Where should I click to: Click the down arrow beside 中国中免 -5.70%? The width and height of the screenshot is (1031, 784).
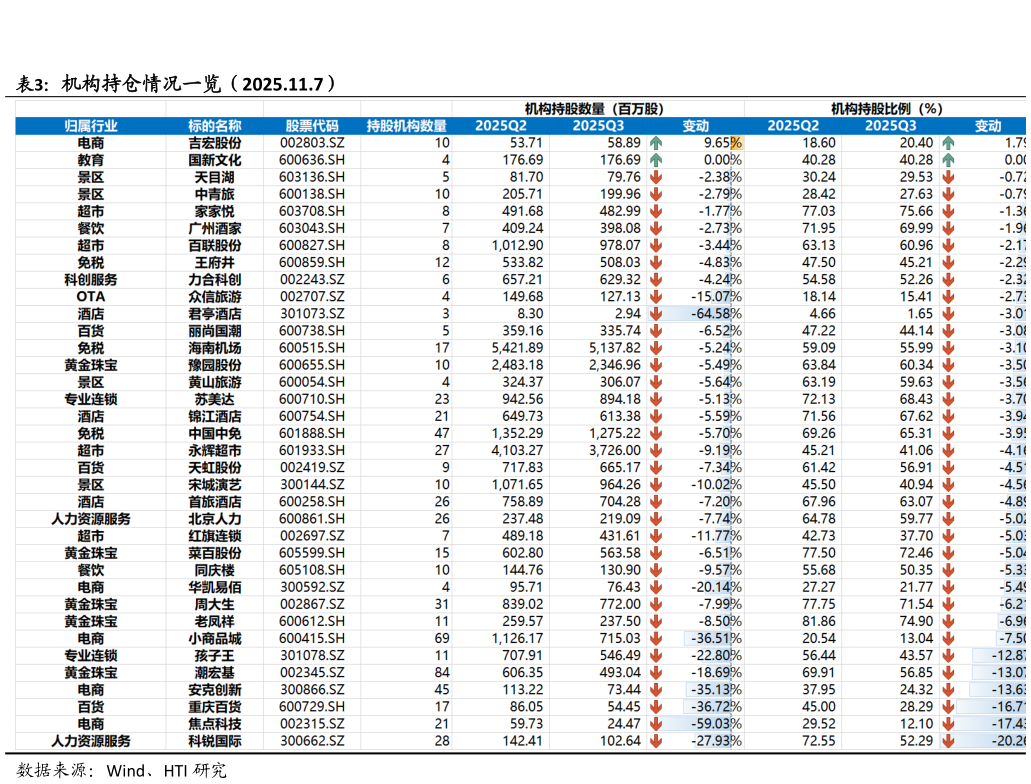point(656,433)
